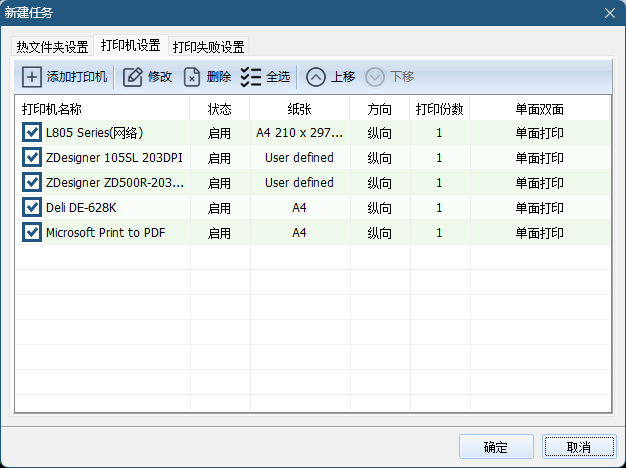Select the 打印机设置 tab
Screen dimensions: 626x468
pos(131,45)
